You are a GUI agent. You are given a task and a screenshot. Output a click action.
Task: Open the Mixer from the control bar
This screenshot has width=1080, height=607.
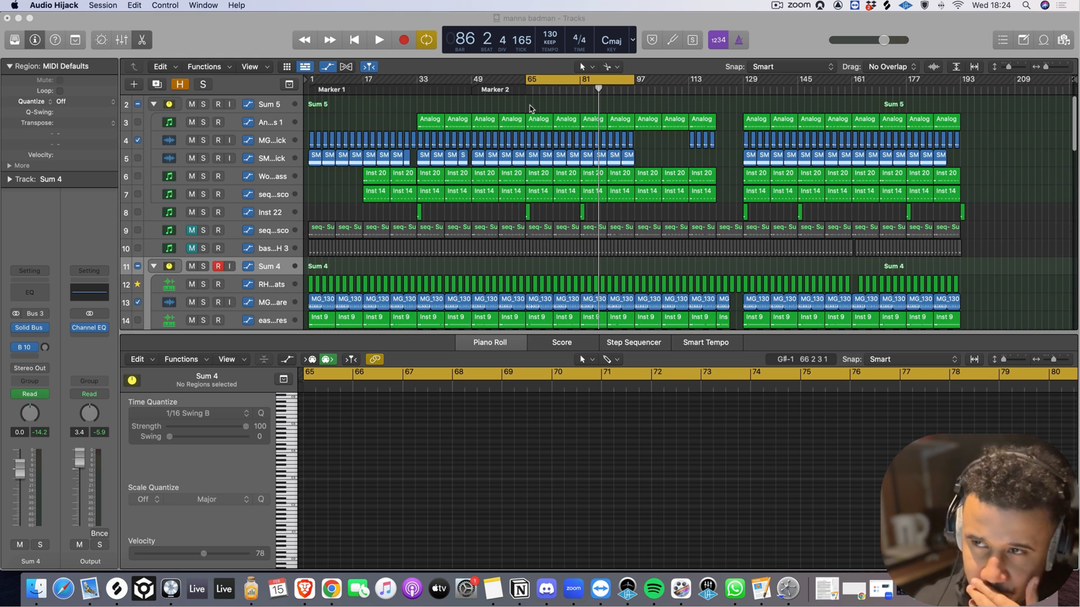point(121,40)
